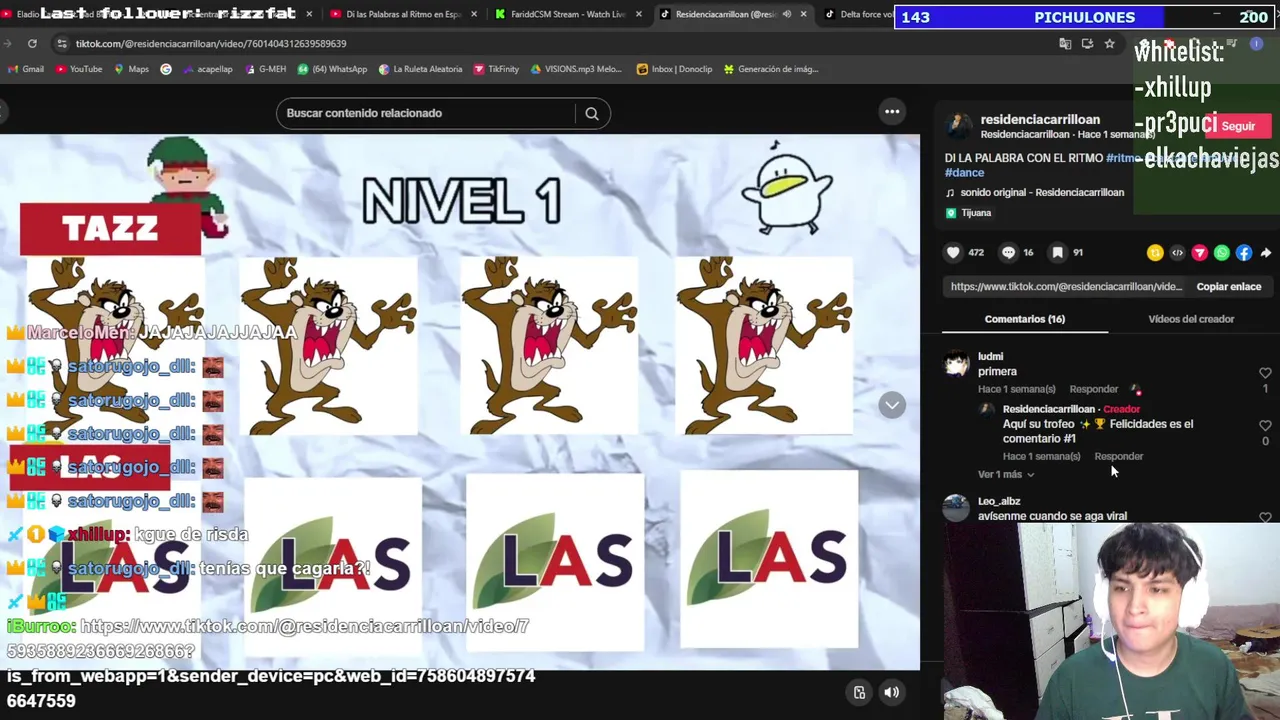The image size is (1280, 720).
Task: Mute the Residenciacarrilloan tab audio icon
Action: (x=787, y=14)
